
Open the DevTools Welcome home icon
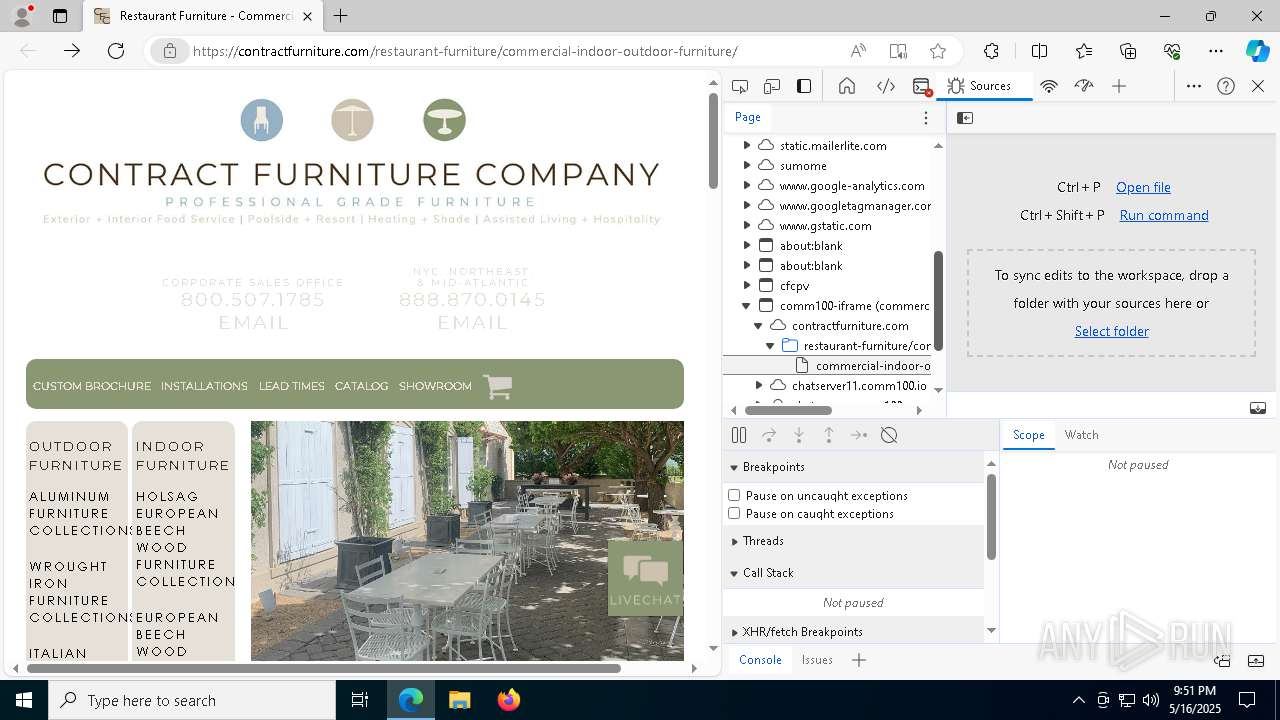[x=847, y=86]
